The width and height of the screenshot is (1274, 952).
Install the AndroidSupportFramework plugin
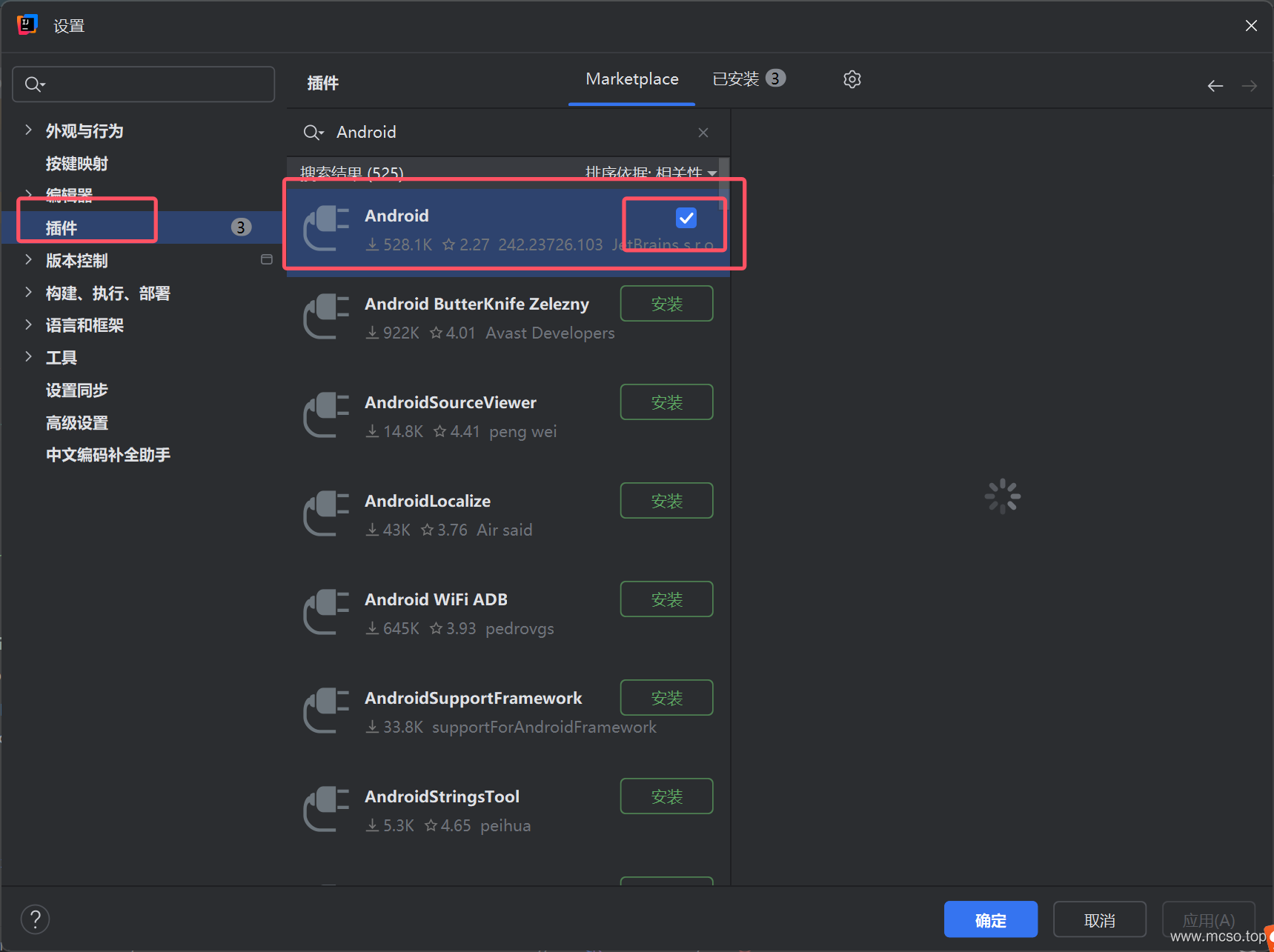coord(666,698)
